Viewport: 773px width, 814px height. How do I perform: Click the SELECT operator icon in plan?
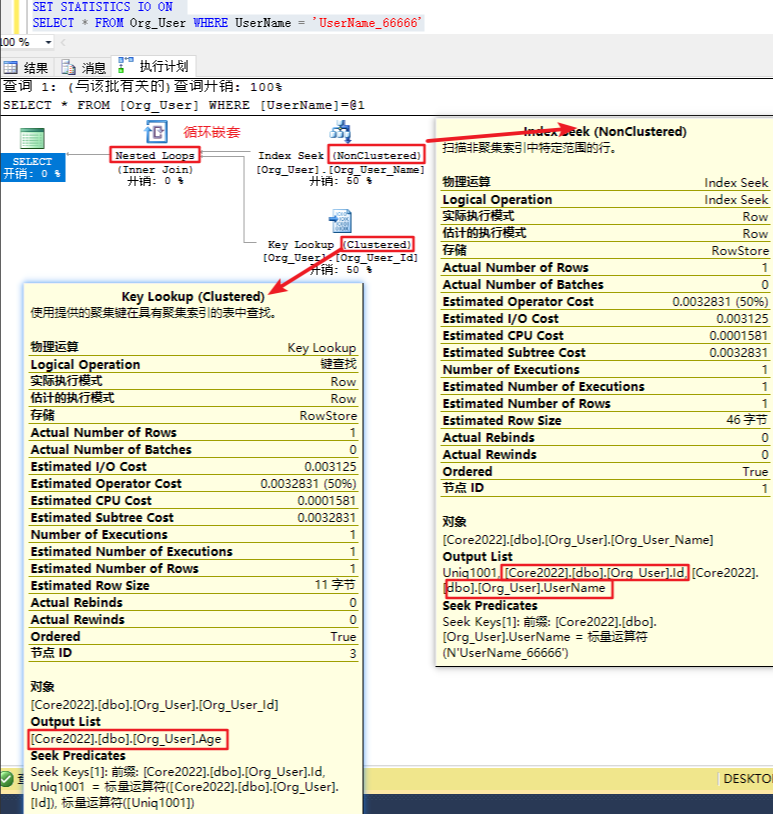pos(32,139)
